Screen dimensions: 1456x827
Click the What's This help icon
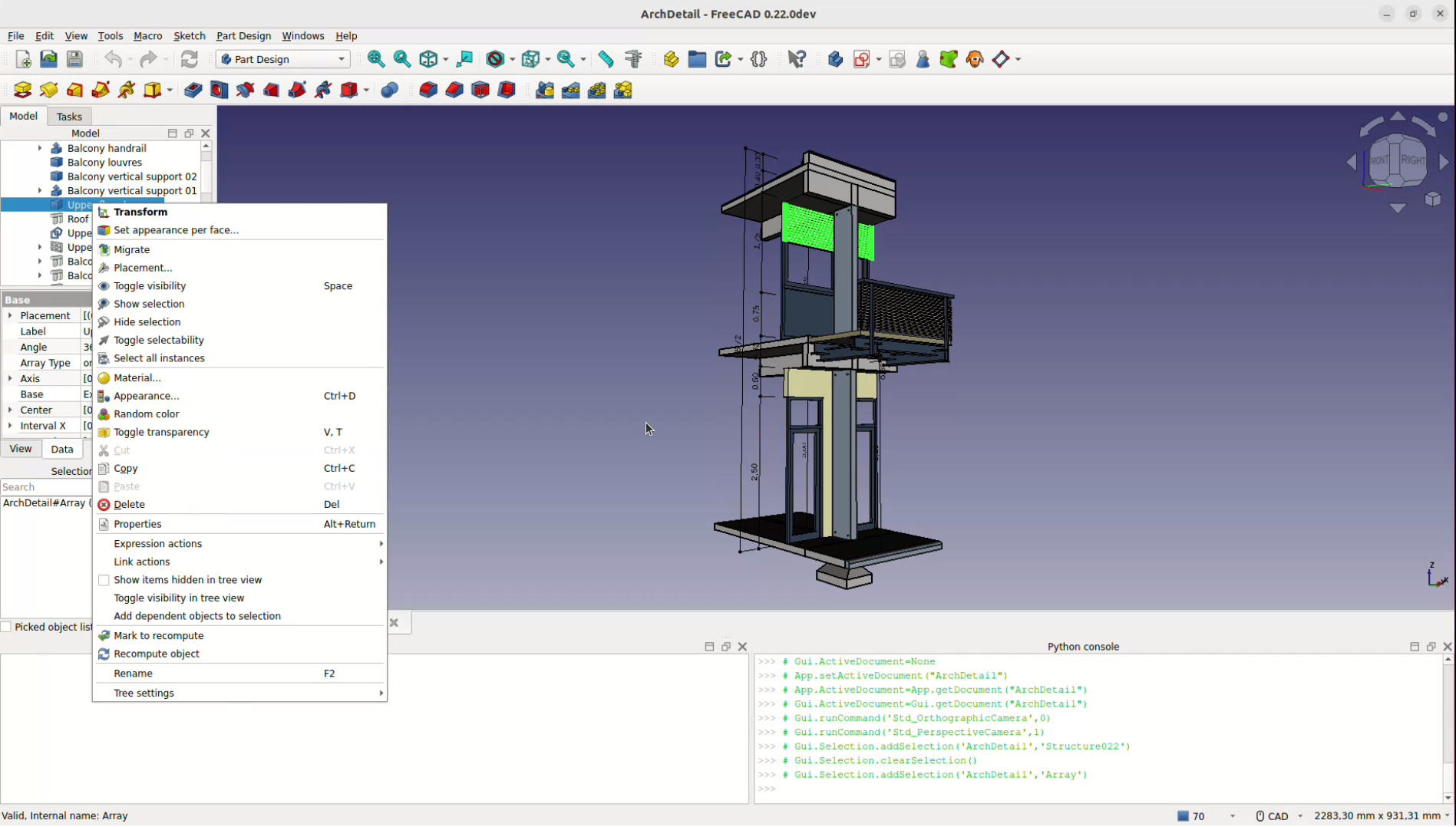pyautogui.click(x=797, y=59)
